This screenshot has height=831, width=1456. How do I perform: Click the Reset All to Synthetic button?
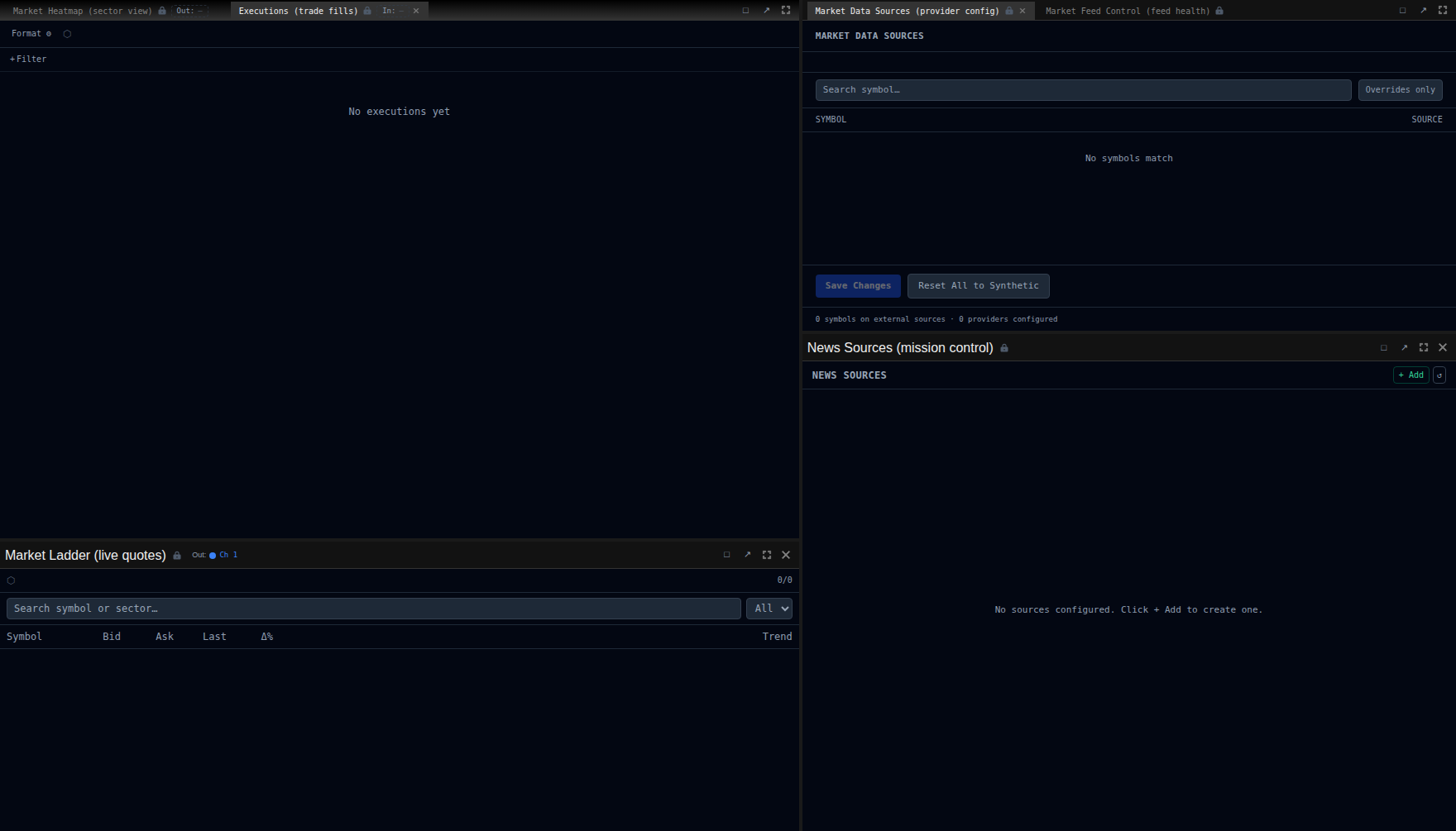[x=978, y=286]
